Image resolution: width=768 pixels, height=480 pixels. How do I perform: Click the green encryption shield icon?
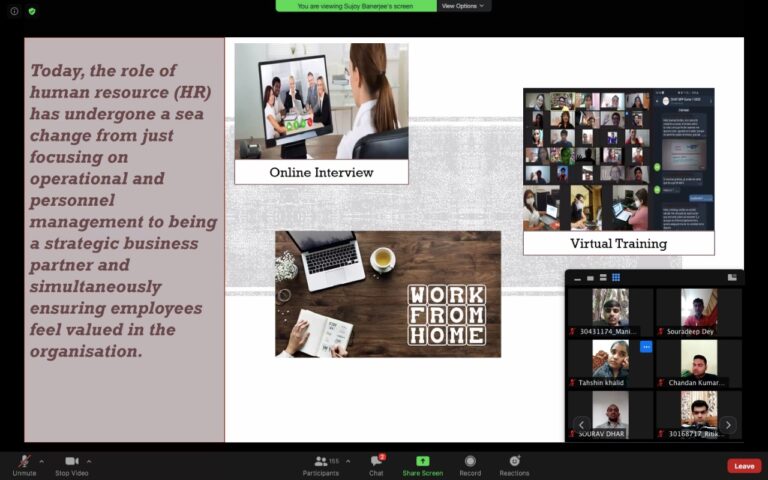click(32, 11)
